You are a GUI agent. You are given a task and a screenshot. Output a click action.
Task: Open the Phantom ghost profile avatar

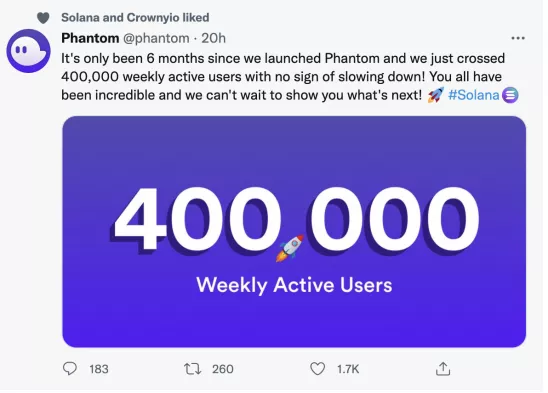[x=28, y=51]
